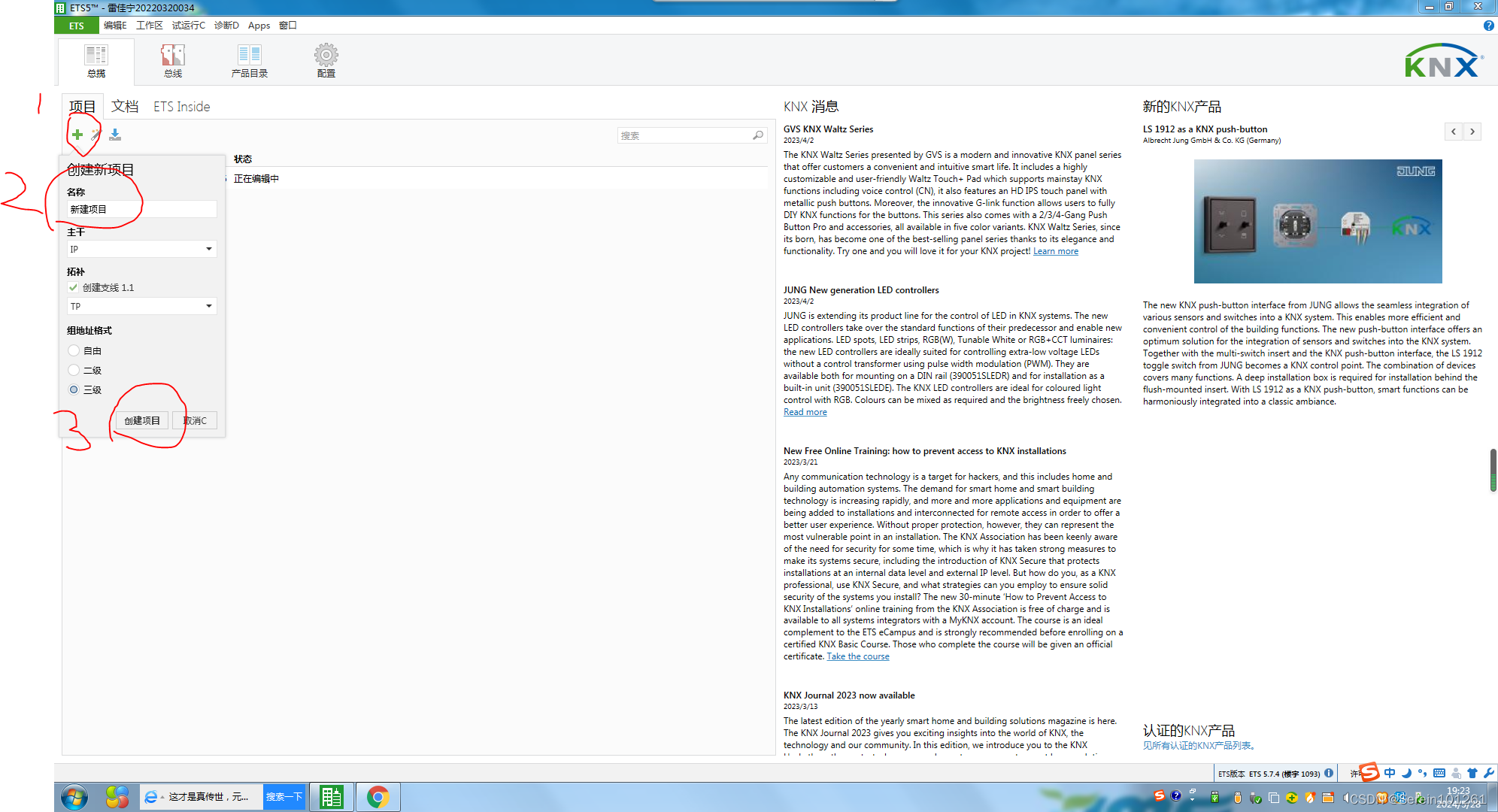
Task: Toggle the 创建支线 1.1 checkbox
Action: (x=73, y=287)
